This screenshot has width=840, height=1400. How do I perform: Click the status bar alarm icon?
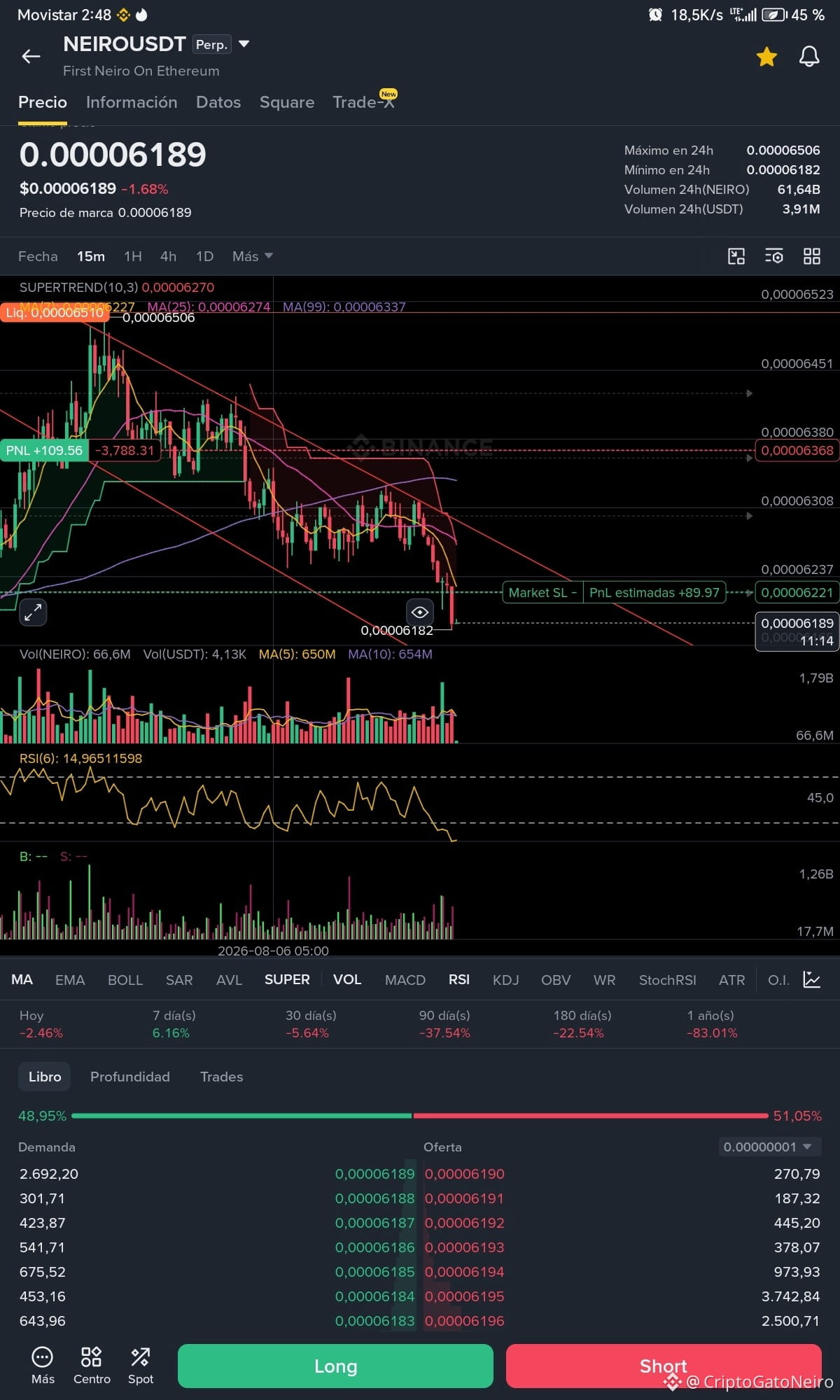(x=655, y=15)
